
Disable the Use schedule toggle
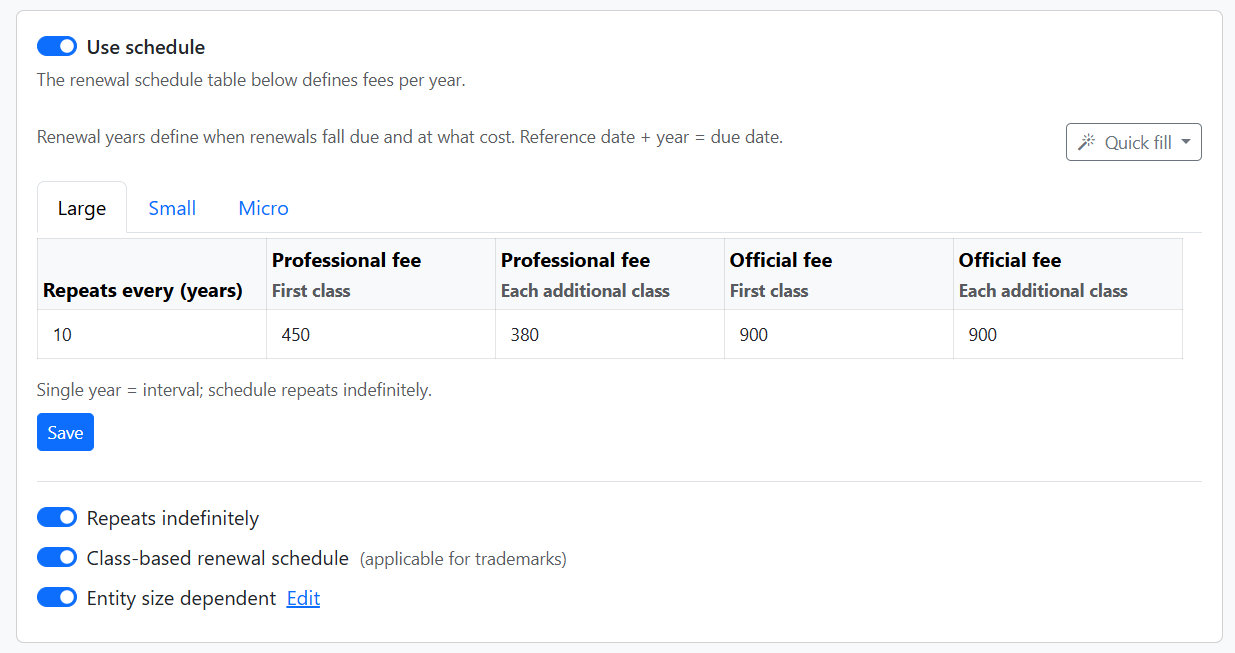(x=57, y=46)
